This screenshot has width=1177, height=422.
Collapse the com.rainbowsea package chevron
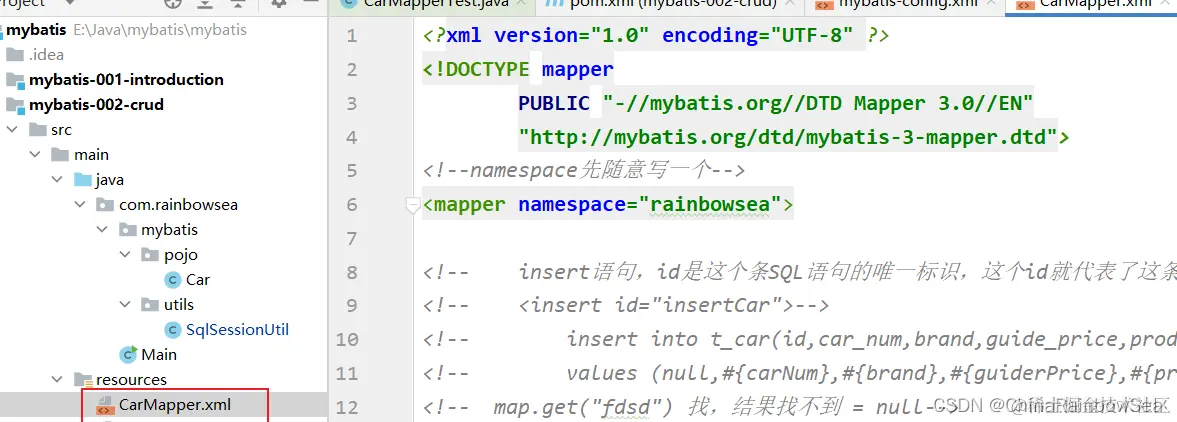80,205
